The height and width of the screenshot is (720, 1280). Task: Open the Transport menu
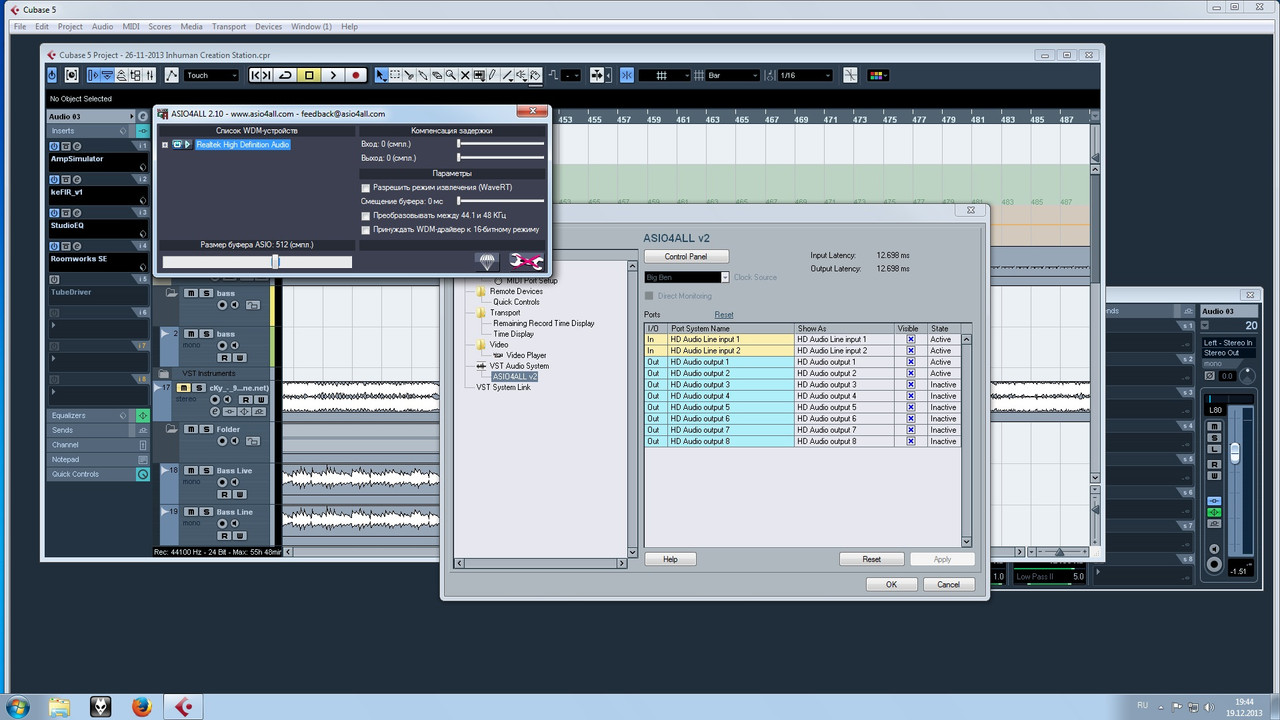pos(228,26)
